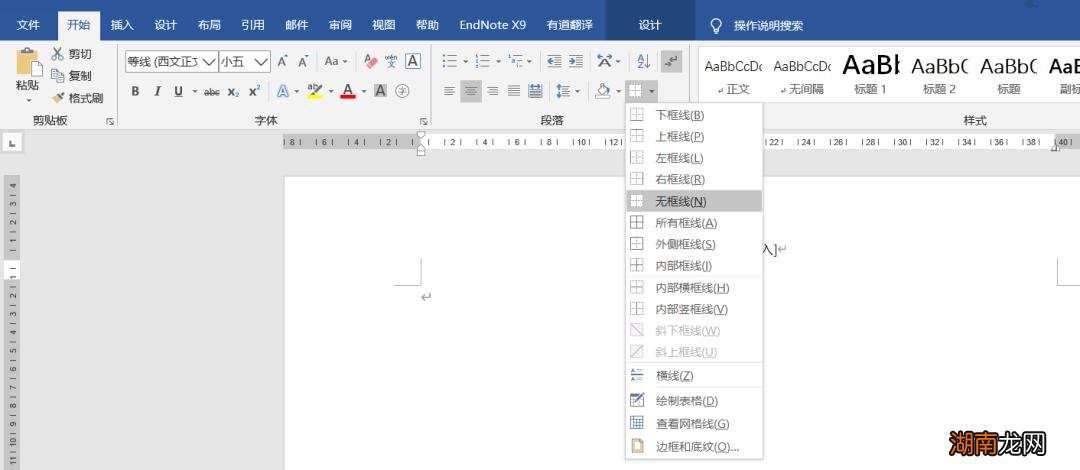
Task: Switch to the 插入 (Insert) tab
Action: [122, 25]
